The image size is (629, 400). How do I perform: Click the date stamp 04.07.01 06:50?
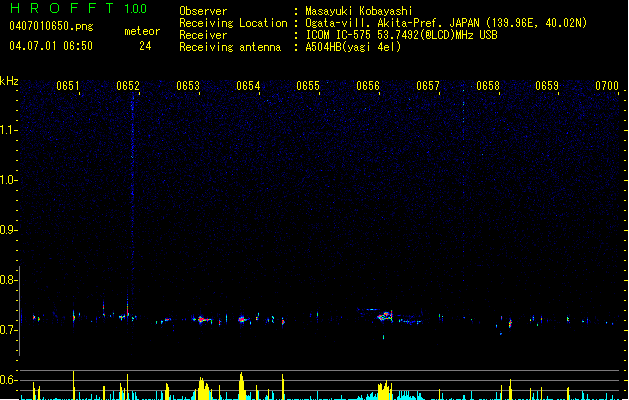[51, 46]
